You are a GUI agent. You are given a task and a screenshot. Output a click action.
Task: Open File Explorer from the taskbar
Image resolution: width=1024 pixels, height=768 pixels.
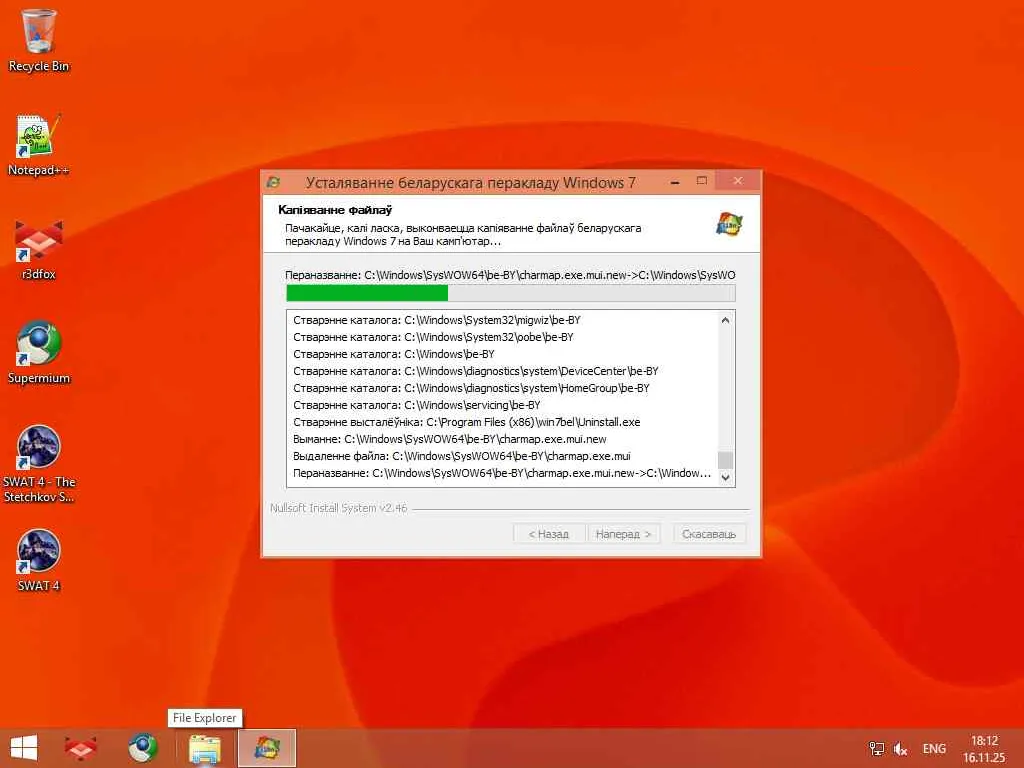coord(205,748)
